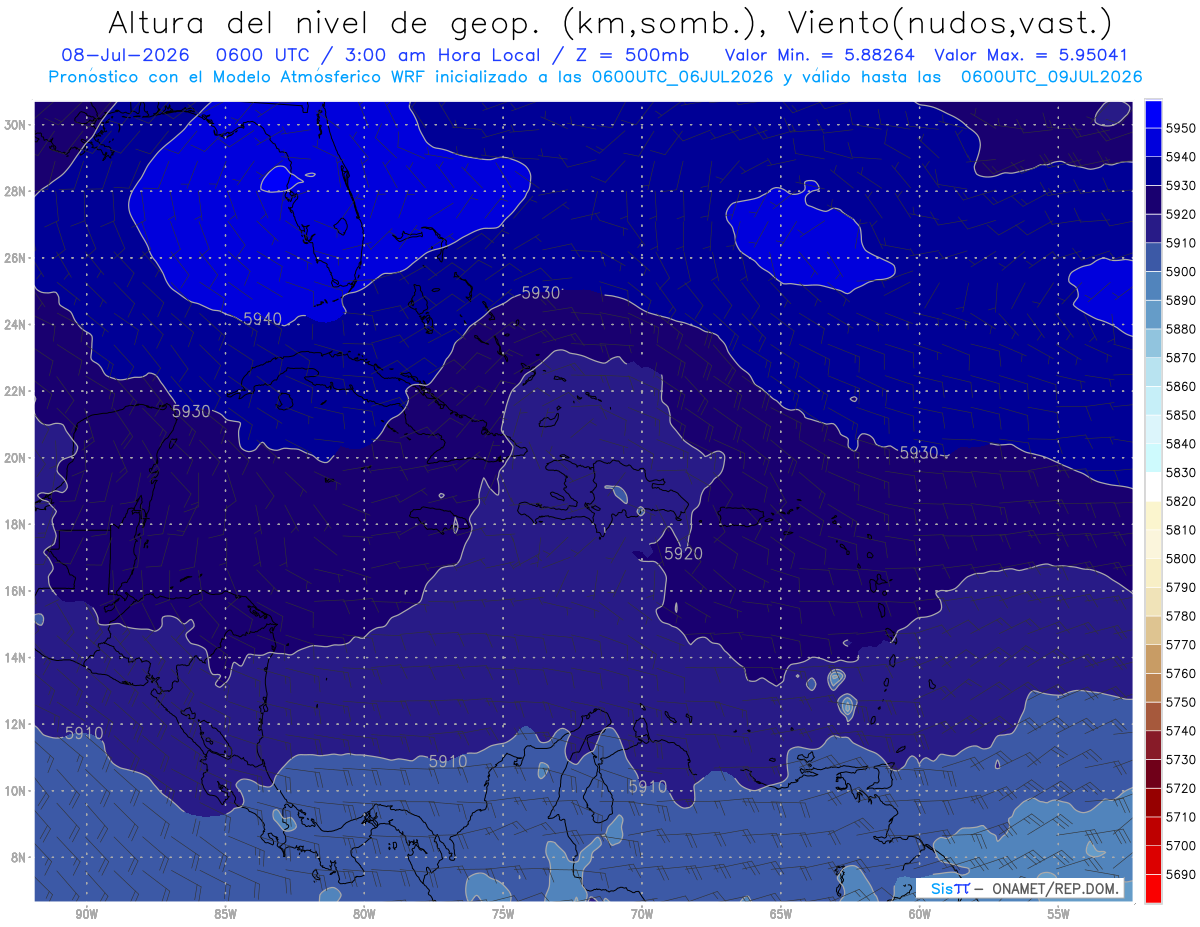Viewport: 1200px width, 927px height.
Task: Click the 5700 label on the color scale
Action: click(1180, 846)
